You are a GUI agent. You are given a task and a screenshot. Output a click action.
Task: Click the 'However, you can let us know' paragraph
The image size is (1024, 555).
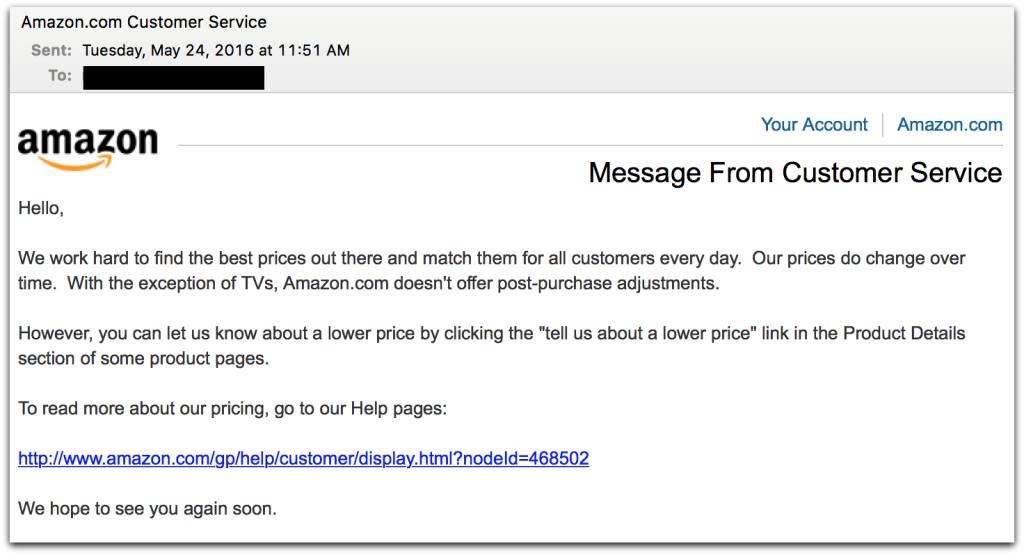tap(491, 345)
